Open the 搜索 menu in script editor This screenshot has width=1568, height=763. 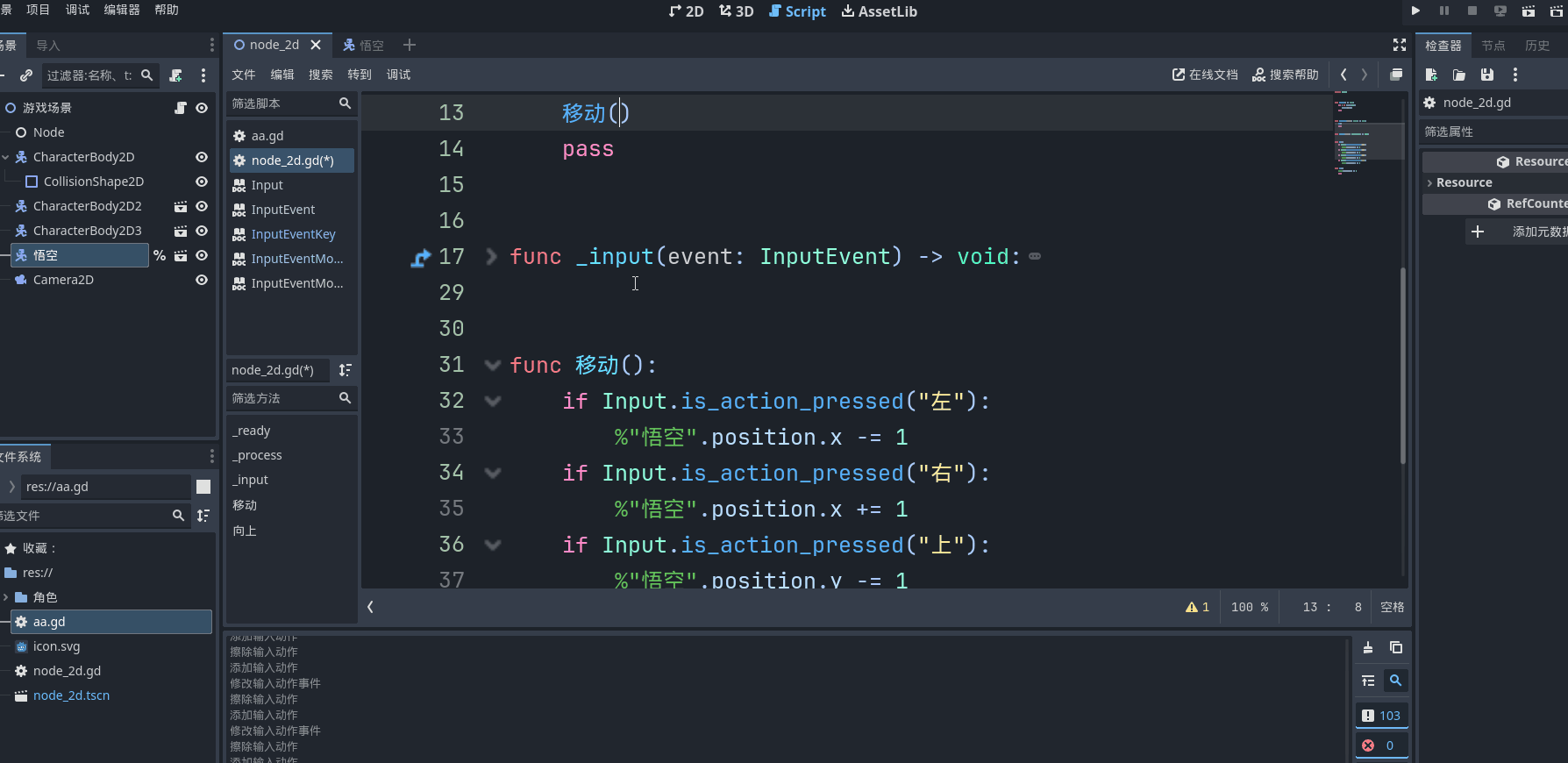tap(320, 75)
